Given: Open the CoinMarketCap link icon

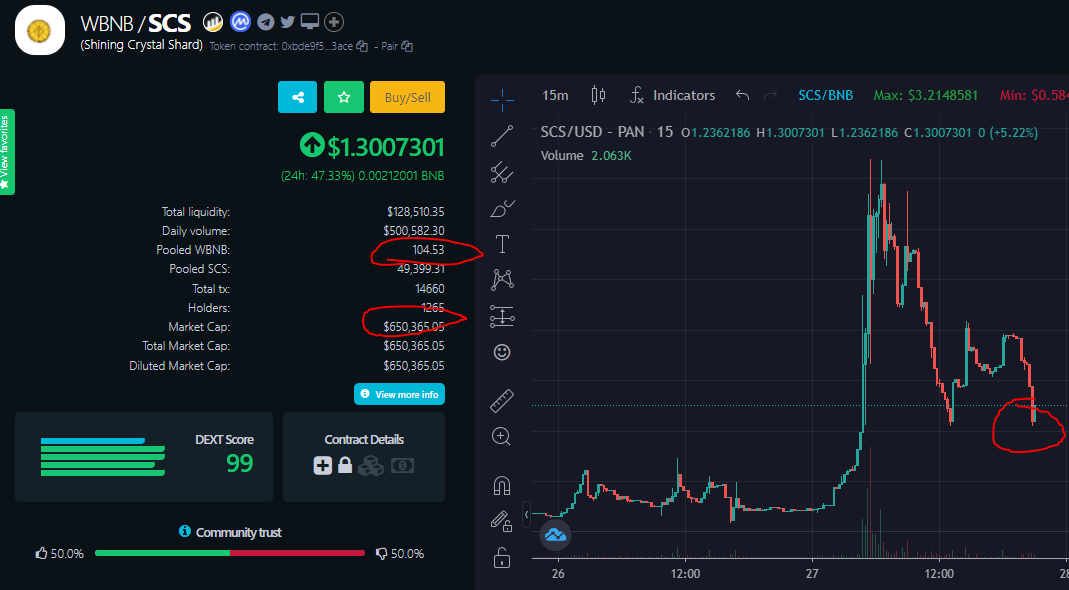Looking at the screenshot, I should coord(240,23).
